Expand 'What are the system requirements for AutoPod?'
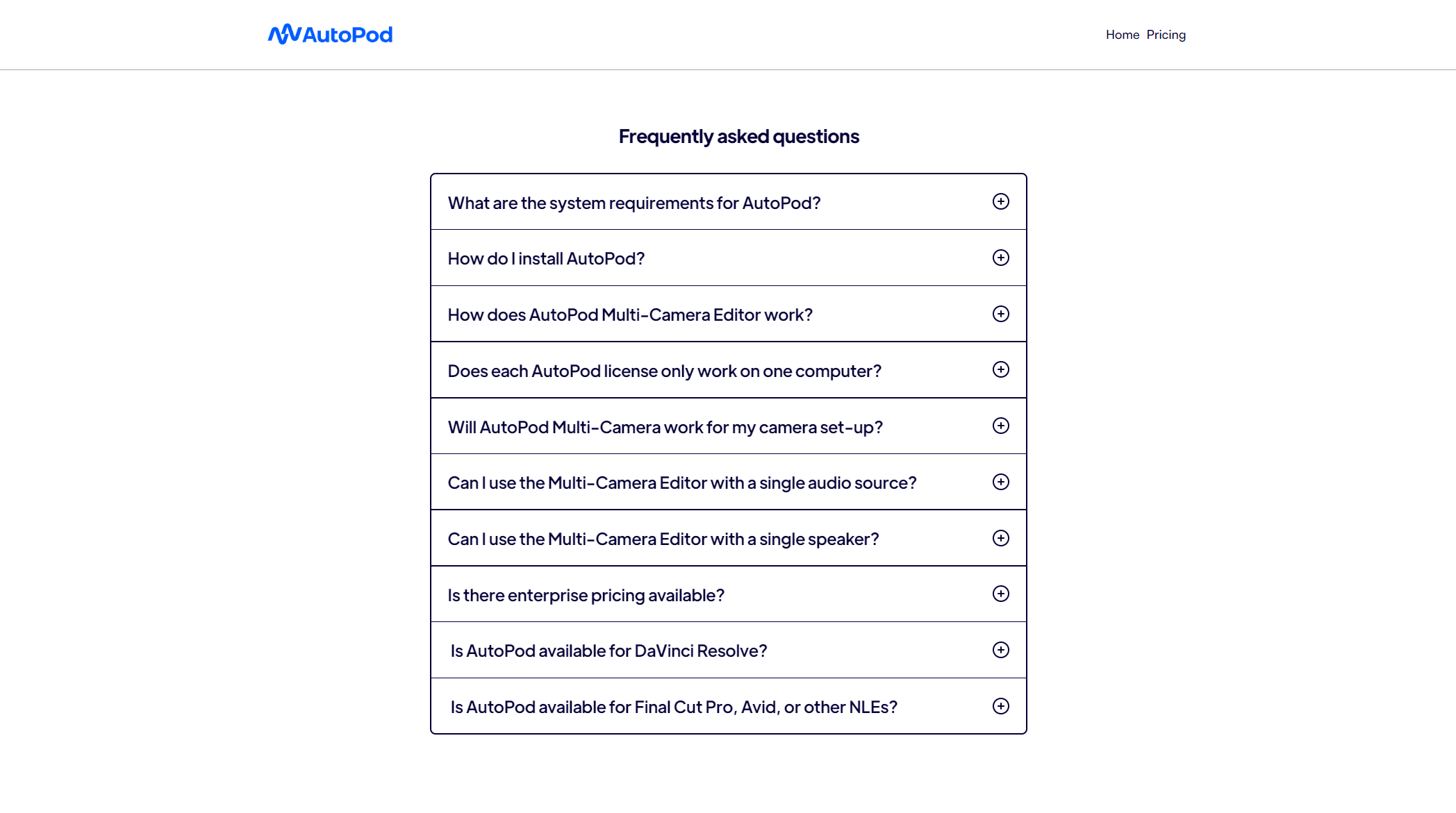This screenshot has width=1456, height=813. click(634, 203)
